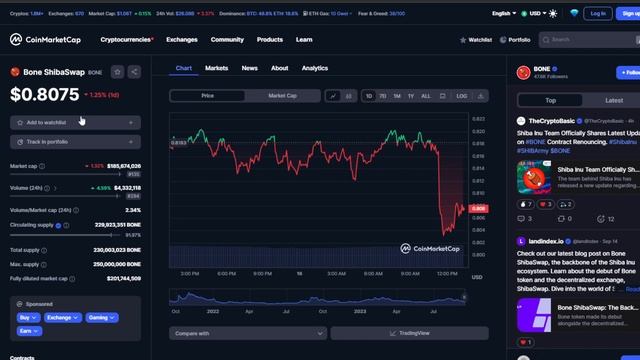This screenshot has width=640, height=360.
Task: Click the Log In button
Action: 598,13
